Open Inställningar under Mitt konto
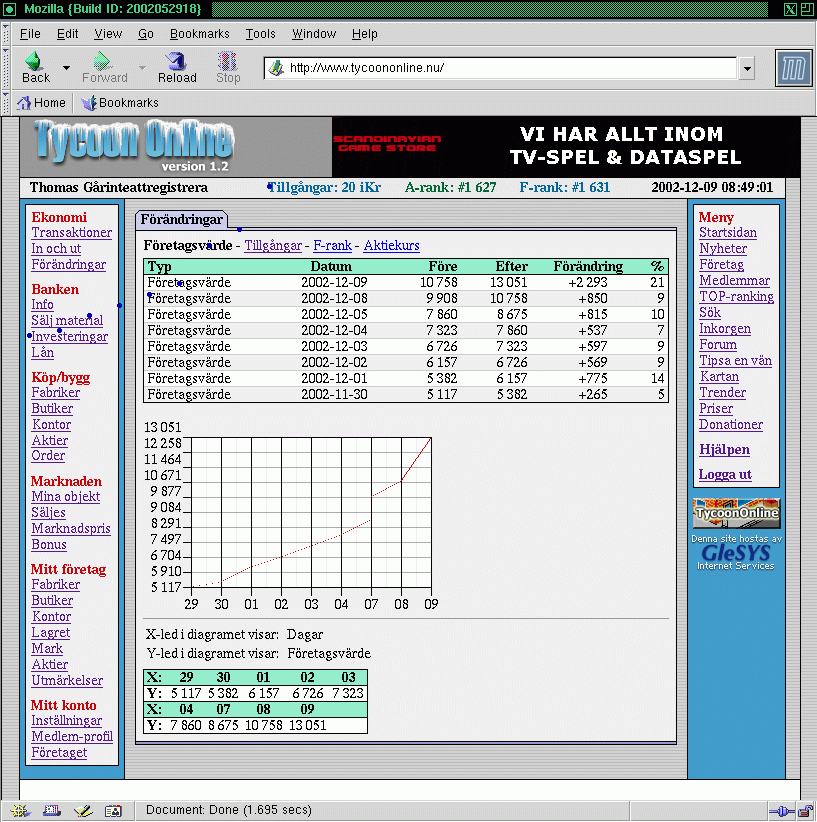This screenshot has width=817, height=822. [x=67, y=721]
